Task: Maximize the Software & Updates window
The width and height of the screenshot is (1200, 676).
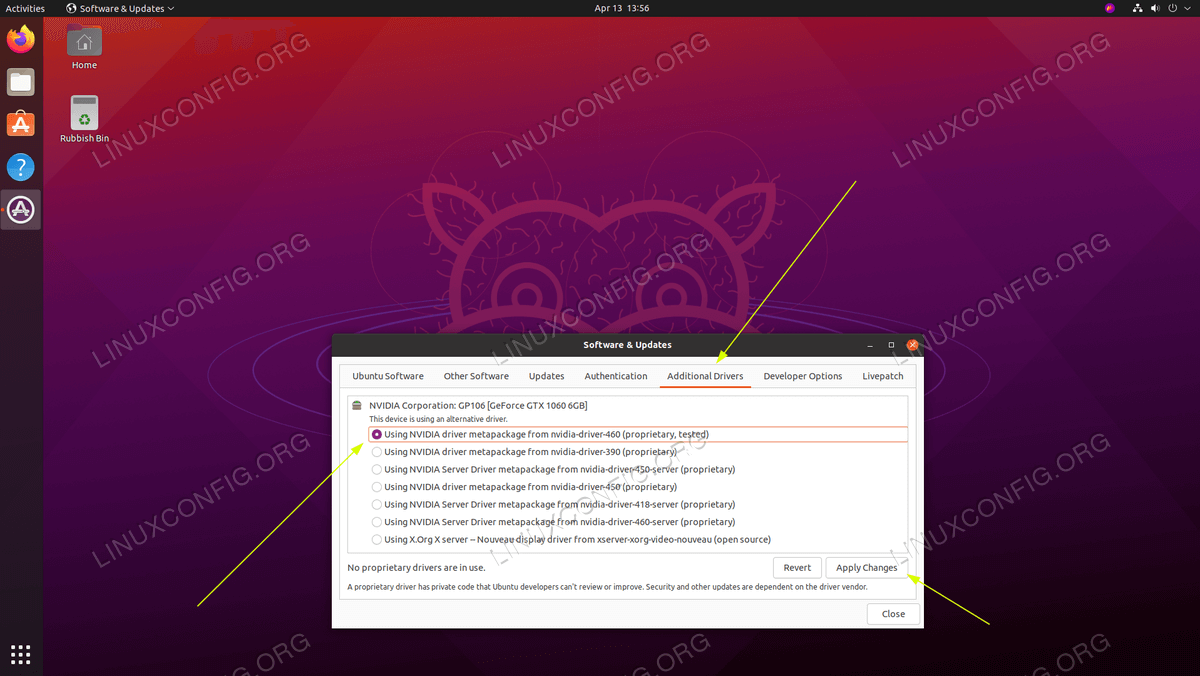Action: tap(891, 345)
